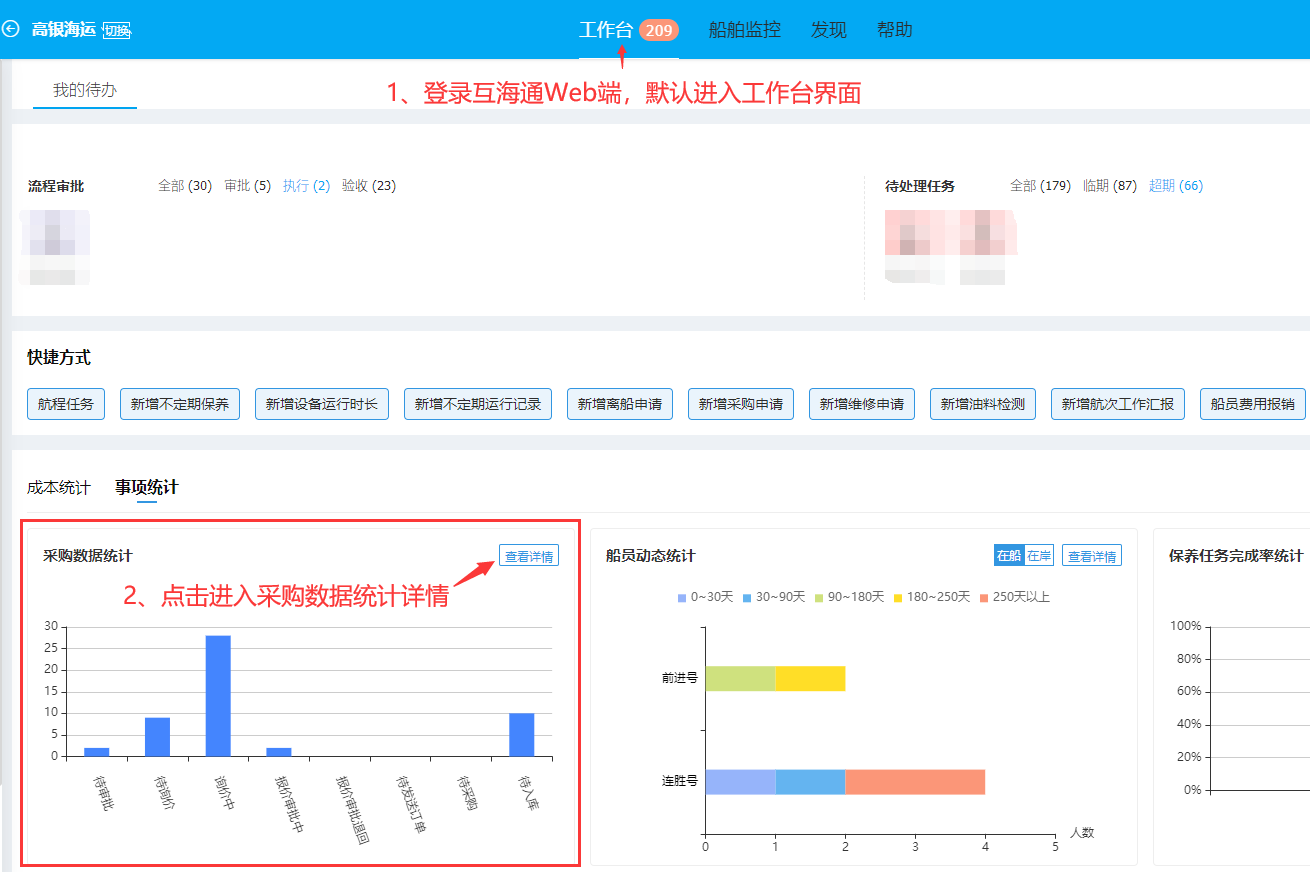Select the 在岸 toggle option
Screen dimensions: 1310x872
1039,556
